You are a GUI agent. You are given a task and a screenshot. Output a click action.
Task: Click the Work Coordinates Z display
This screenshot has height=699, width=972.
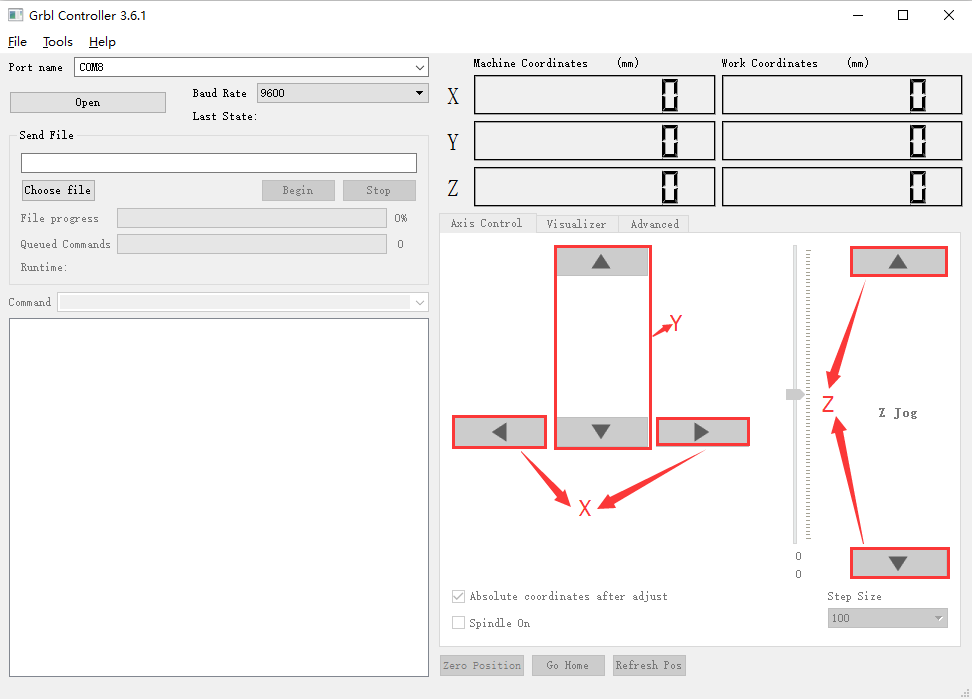842,187
